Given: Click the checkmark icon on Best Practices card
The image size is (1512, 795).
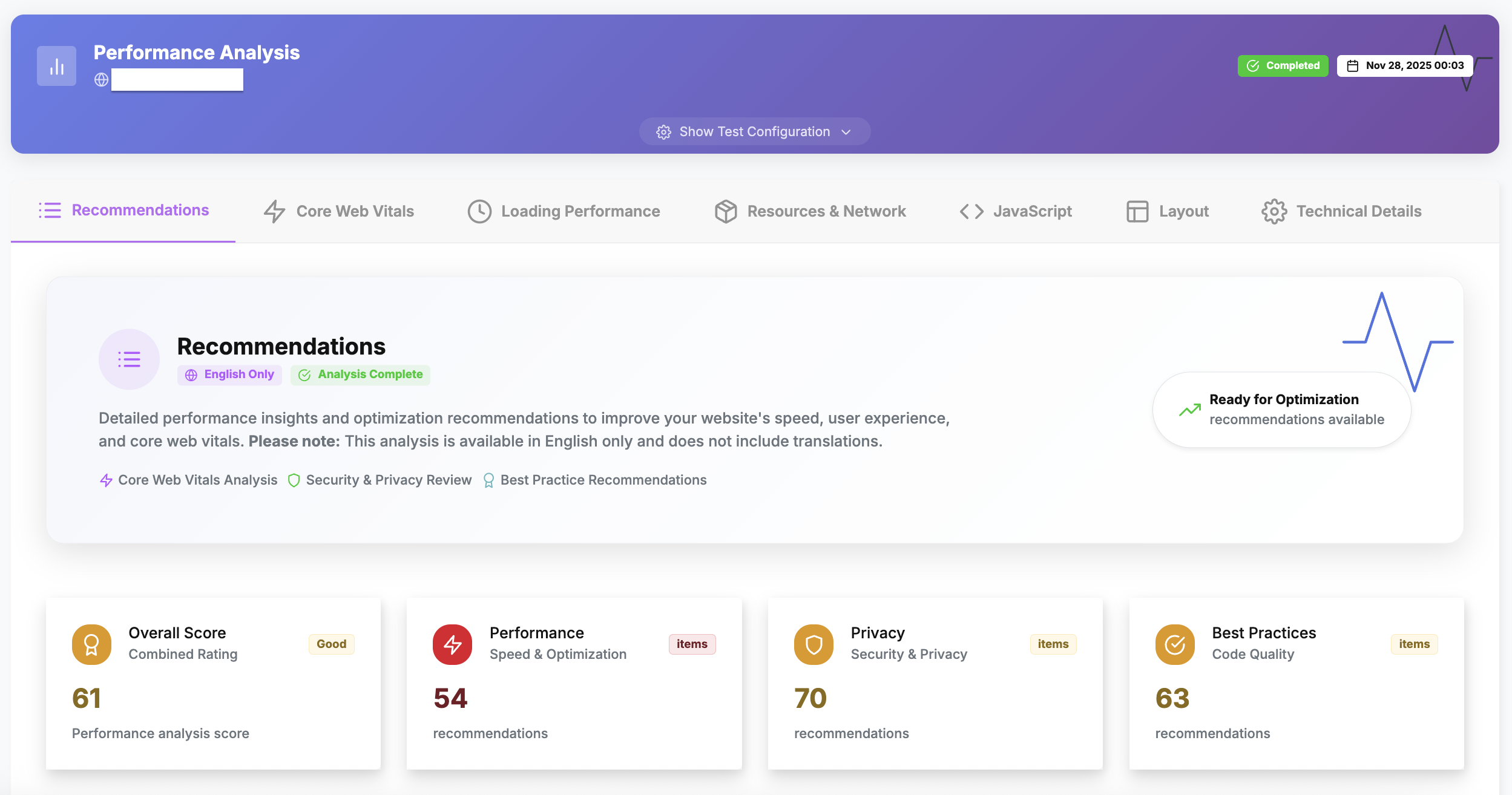Looking at the screenshot, I should pos(1174,644).
